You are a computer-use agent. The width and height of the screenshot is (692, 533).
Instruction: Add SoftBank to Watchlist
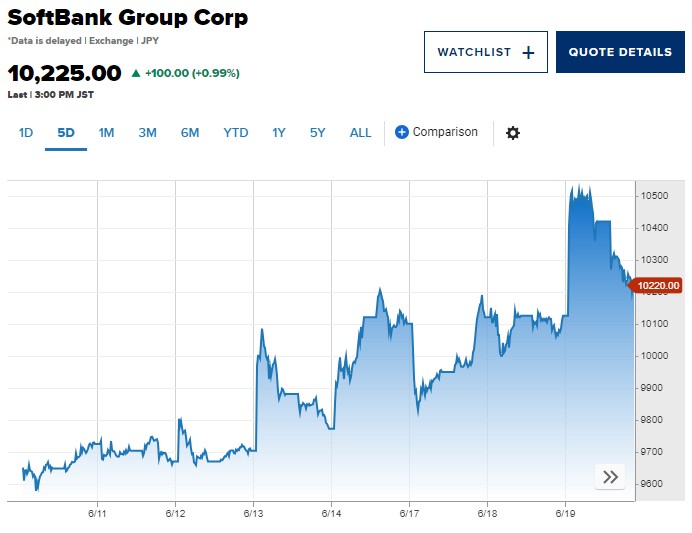[x=485, y=52]
